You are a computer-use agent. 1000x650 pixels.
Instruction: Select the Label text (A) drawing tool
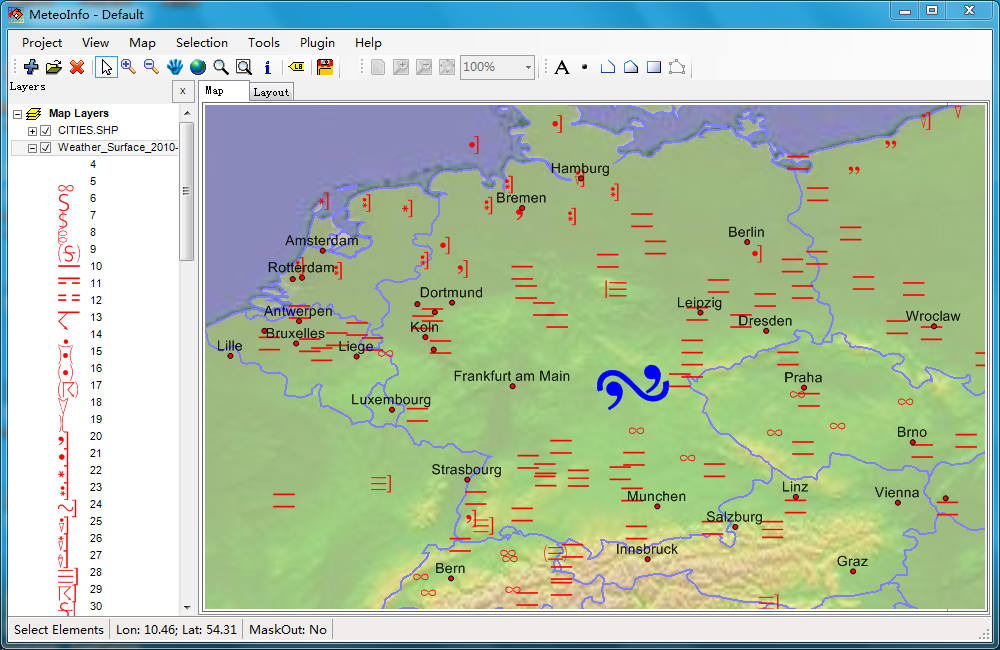[561, 67]
